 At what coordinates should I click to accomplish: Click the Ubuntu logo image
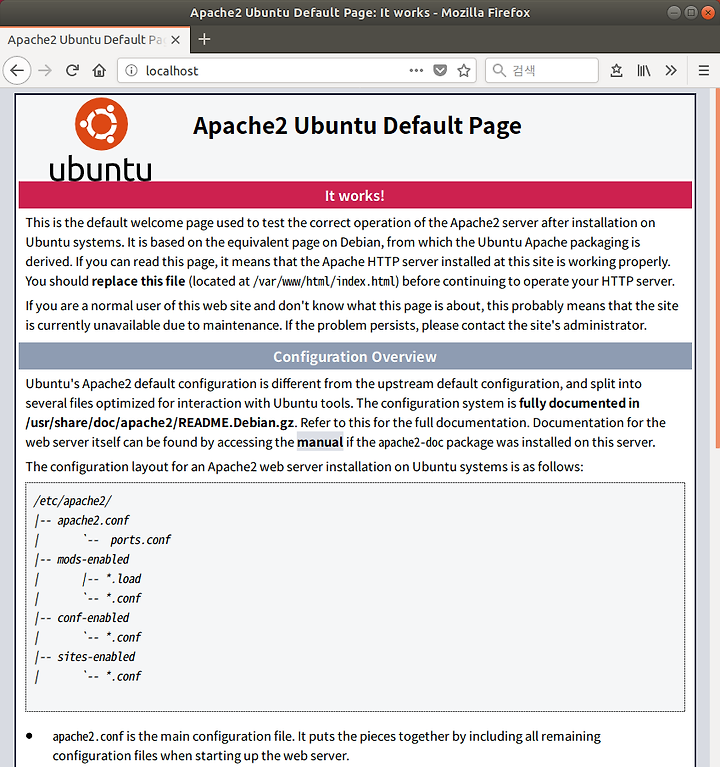[101, 139]
